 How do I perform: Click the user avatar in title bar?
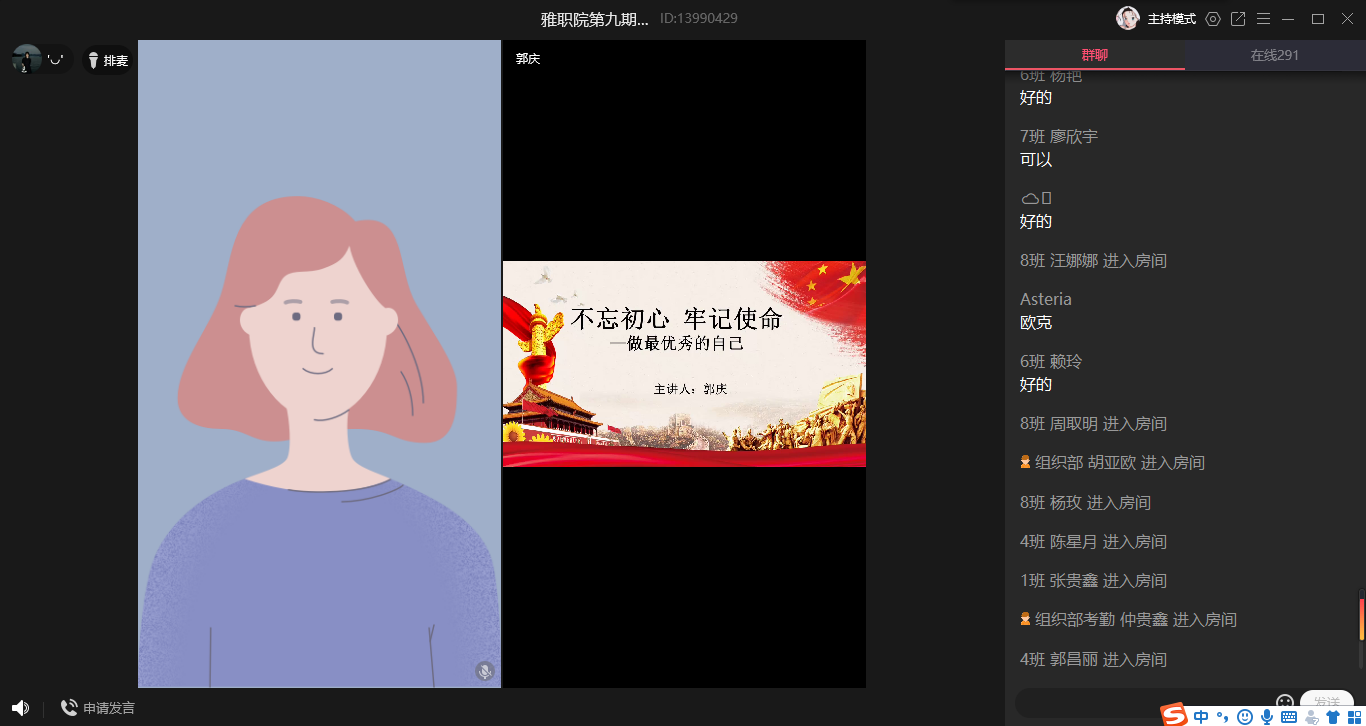pos(1128,19)
